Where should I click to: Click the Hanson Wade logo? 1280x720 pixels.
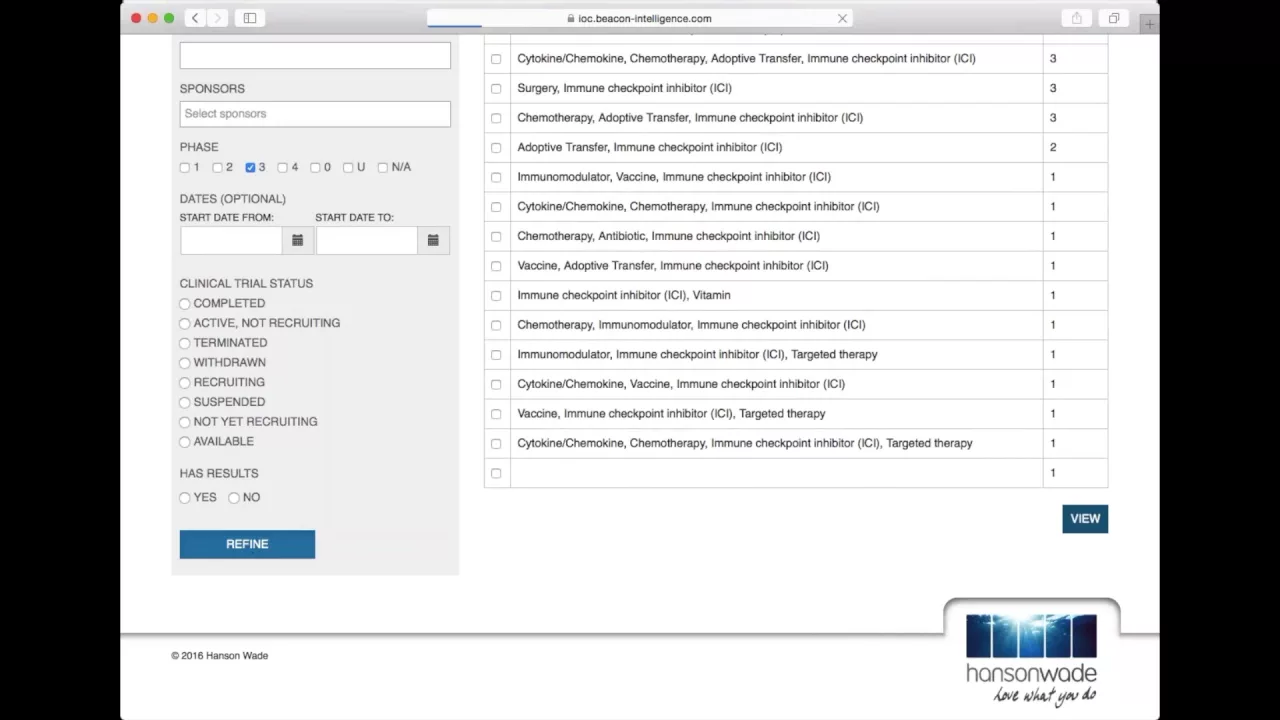click(1031, 658)
